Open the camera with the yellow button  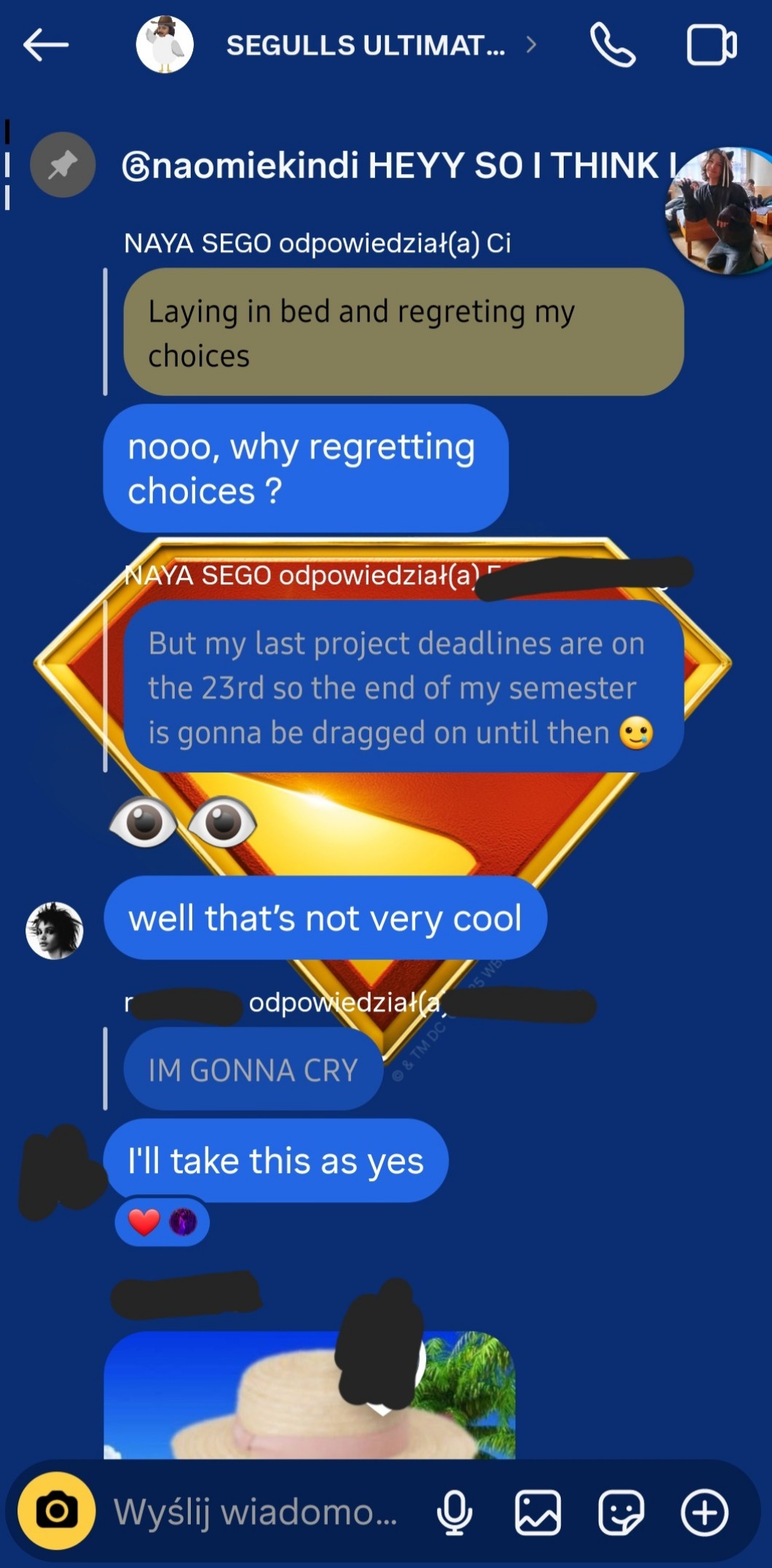click(x=57, y=1511)
